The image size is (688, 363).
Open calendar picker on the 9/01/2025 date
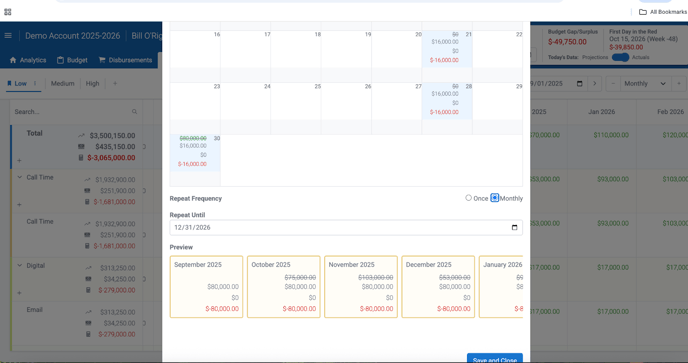579,83
